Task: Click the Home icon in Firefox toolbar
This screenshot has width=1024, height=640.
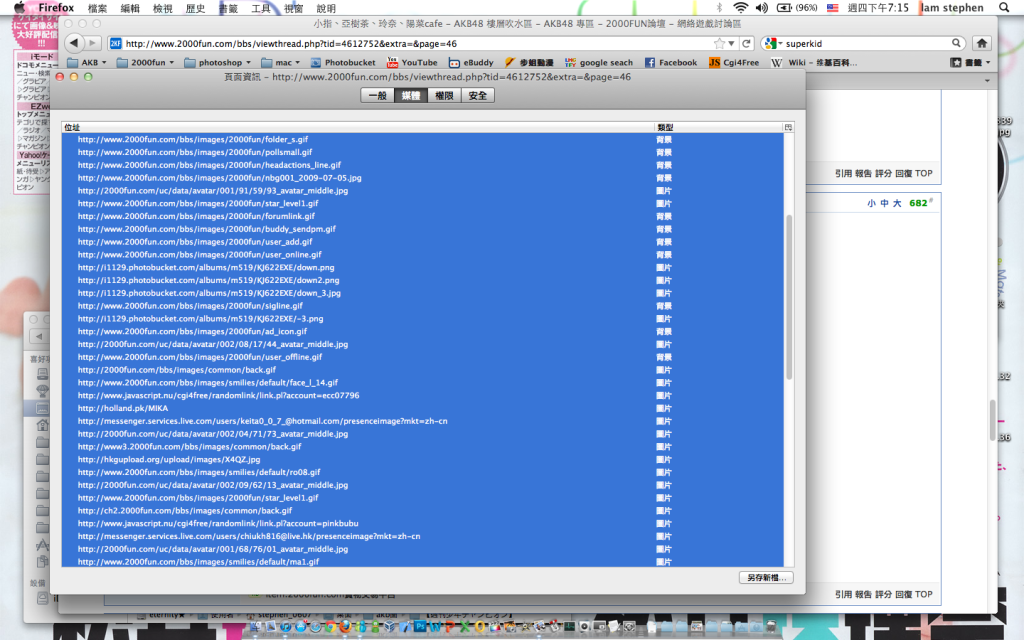Action: [x=982, y=43]
